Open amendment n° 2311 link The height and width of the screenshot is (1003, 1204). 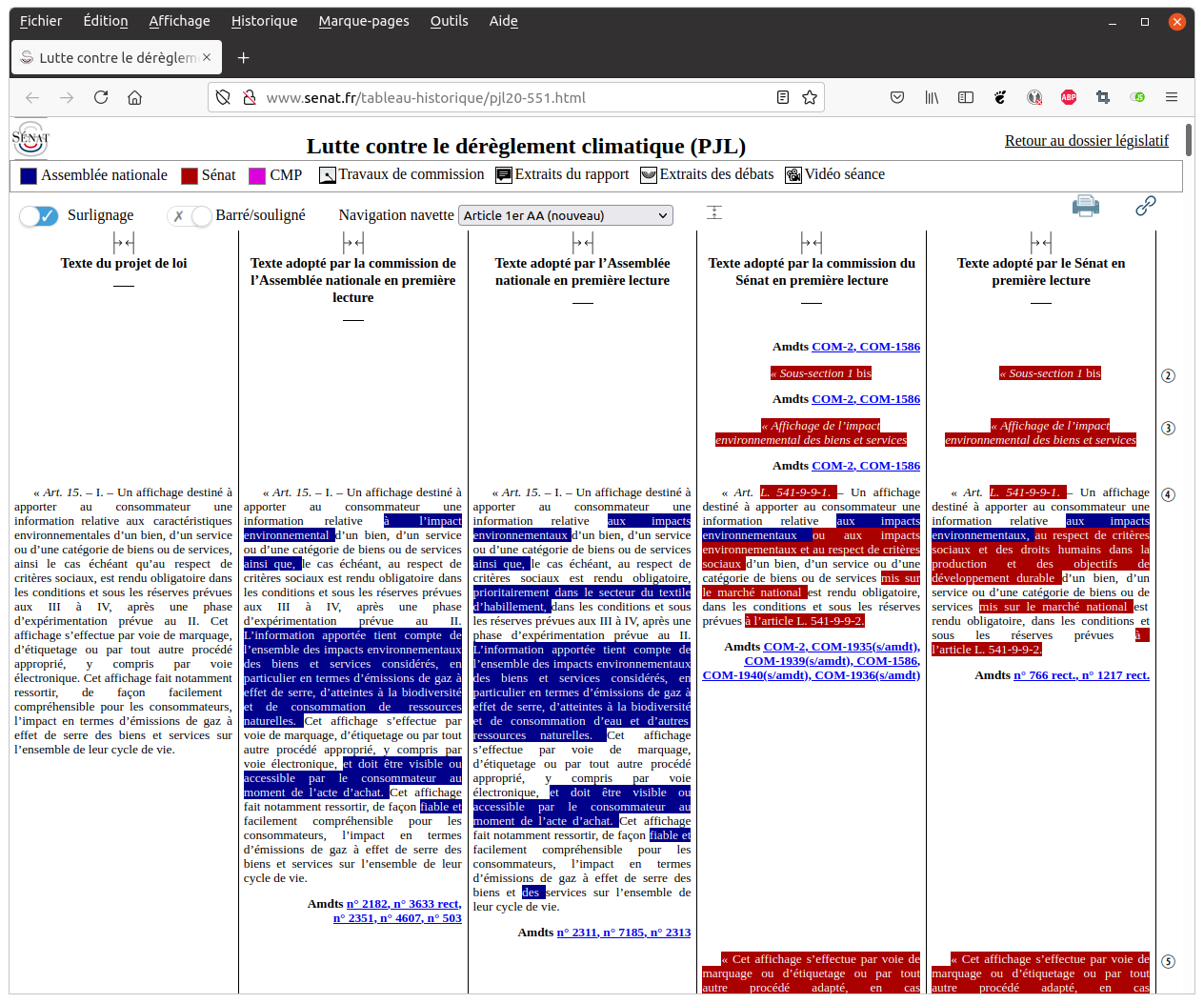(x=577, y=933)
